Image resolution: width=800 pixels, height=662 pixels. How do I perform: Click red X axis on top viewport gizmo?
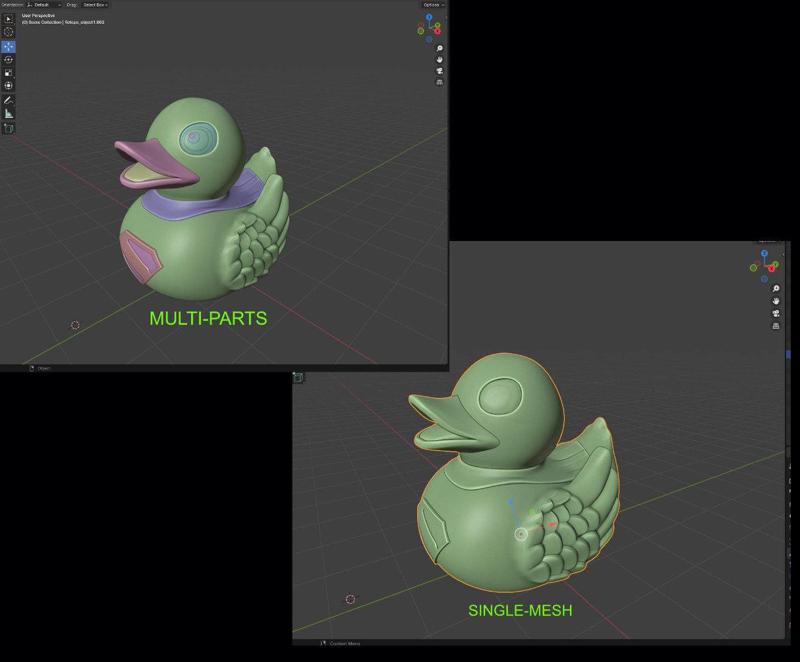point(437,31)
